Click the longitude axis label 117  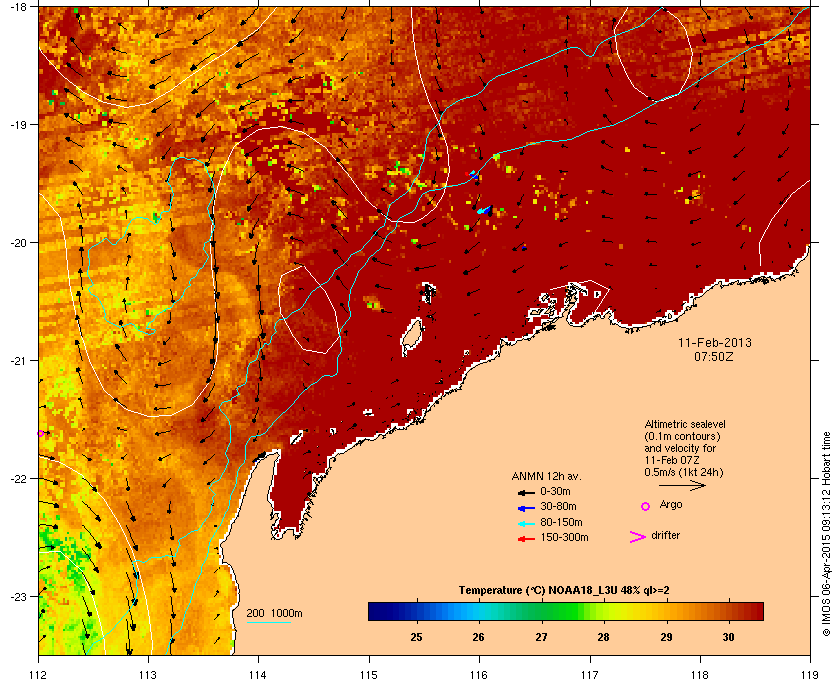pyautogui.click(x=590, y=675)
